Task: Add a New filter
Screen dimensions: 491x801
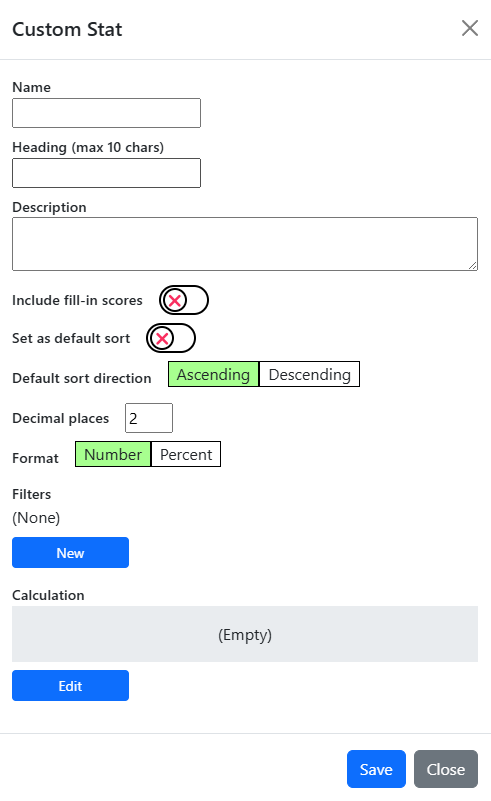Action: pyautogui.click(x=71, y=553)
